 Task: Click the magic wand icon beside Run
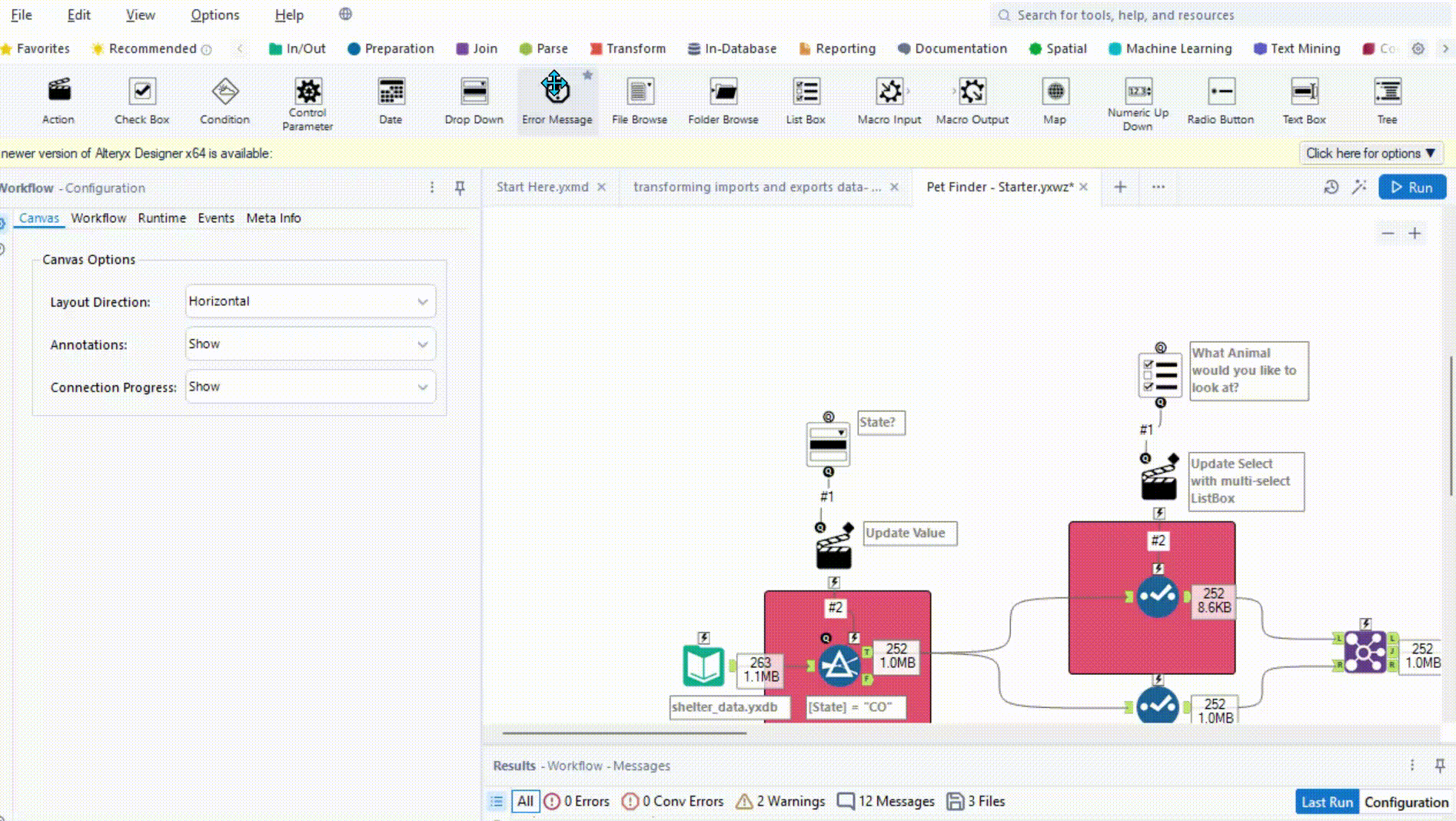pyautogui.click(x=1359, y=188)
